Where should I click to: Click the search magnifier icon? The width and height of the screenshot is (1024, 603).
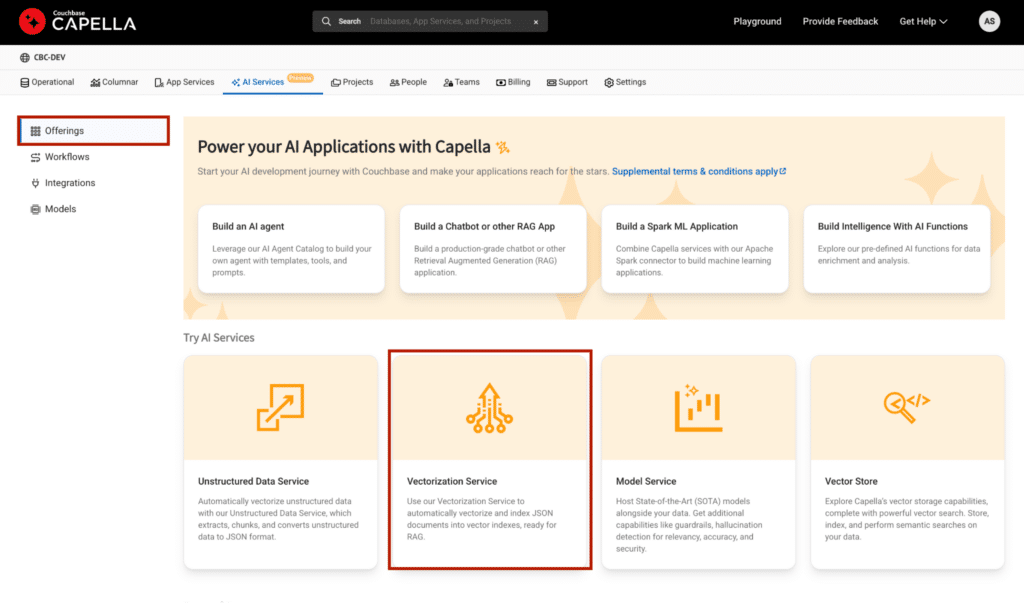[x=326, y=22]
